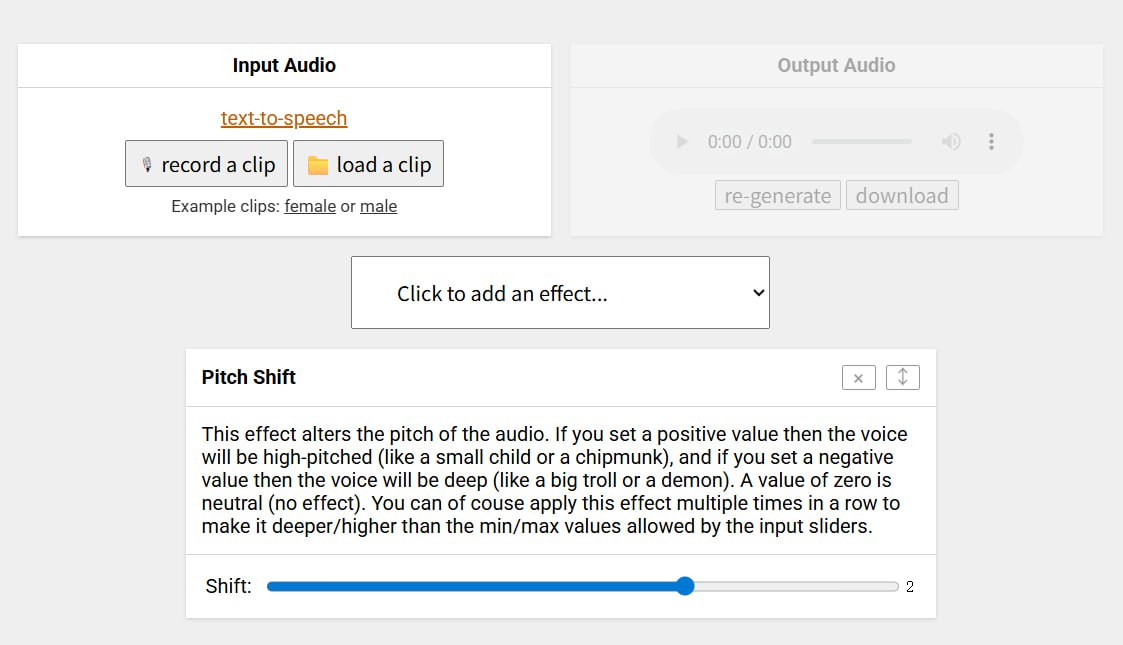Click the re-generate button

778,195
